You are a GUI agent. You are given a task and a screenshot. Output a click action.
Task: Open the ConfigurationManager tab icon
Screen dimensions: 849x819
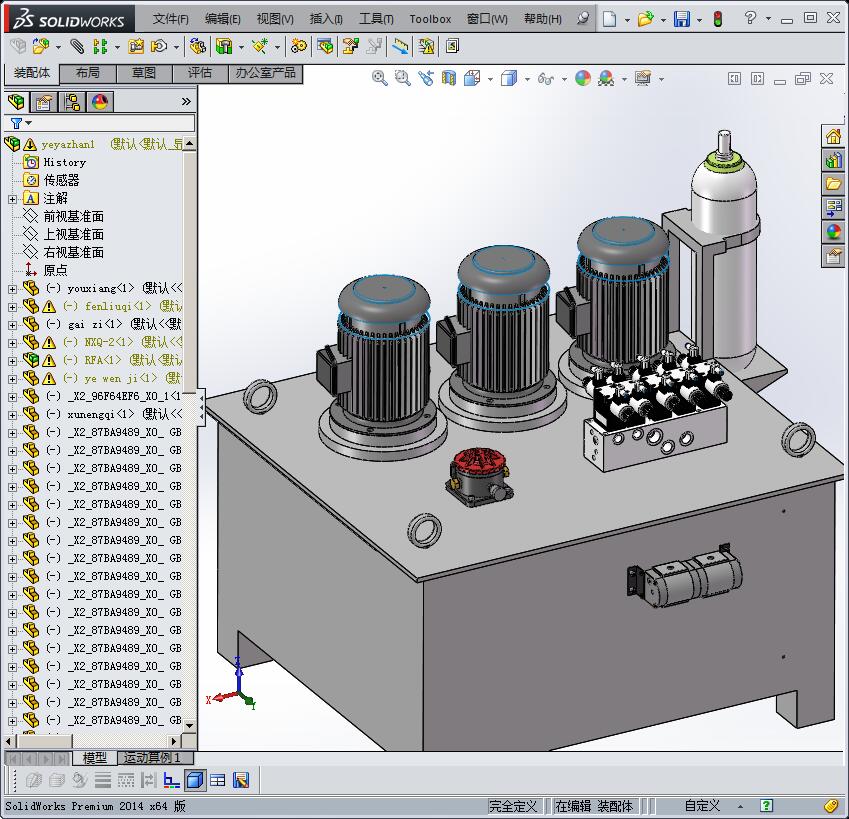72,102
